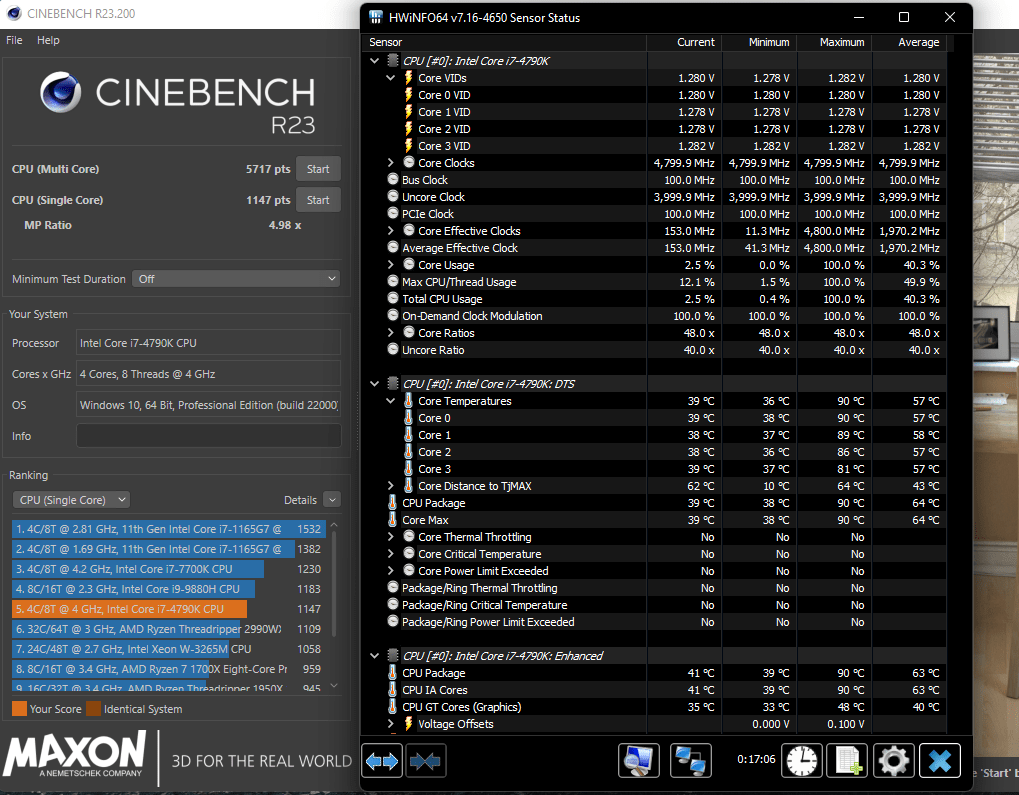The width and height of the screenshot is (1019, 795).
Task: Open the CPU (Single Core) ranking dropdown
Action: click(x=70, y=499)
